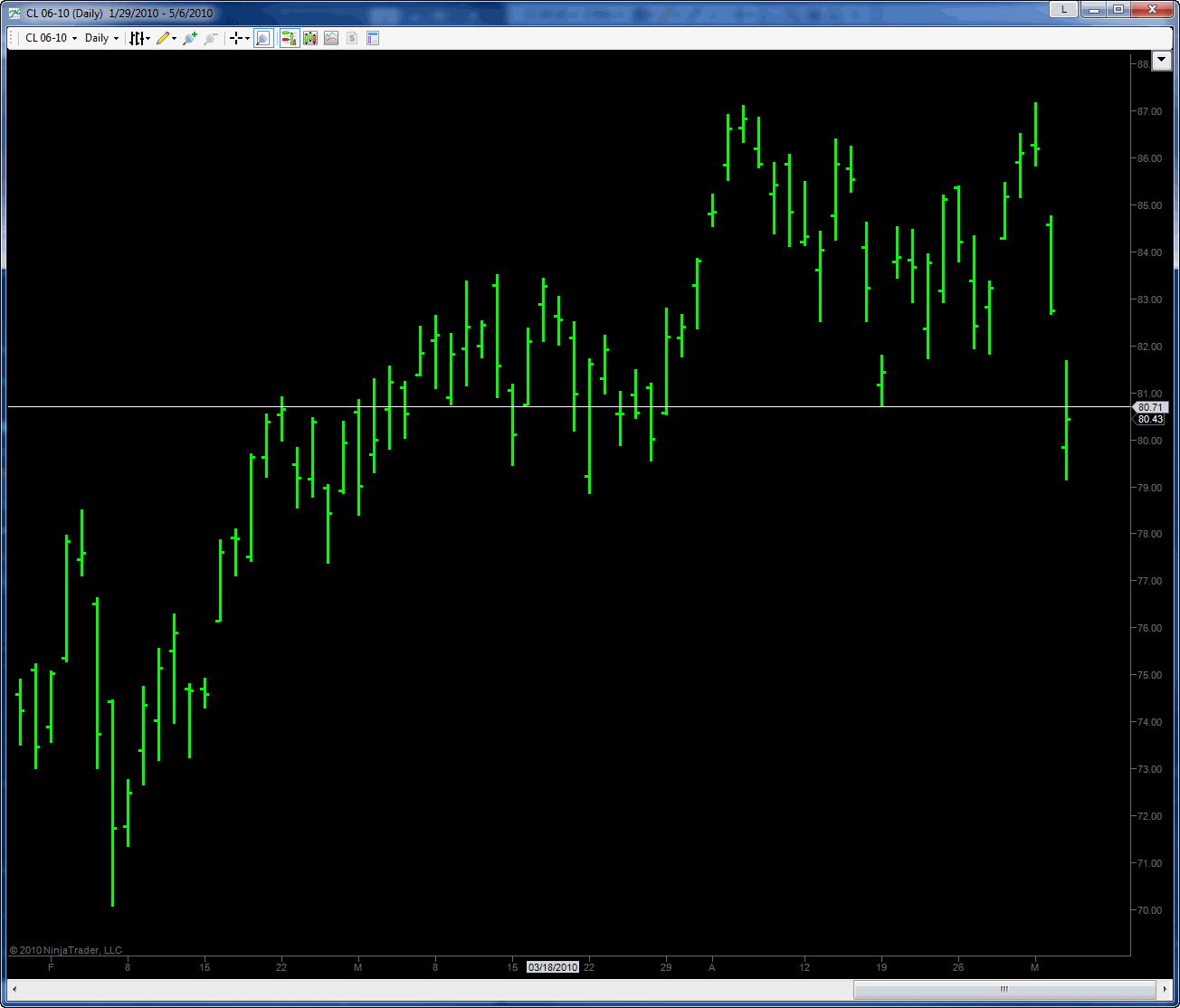Click the L link button in title bar
This screenshot has width=1180, height=1008.
1063,9
